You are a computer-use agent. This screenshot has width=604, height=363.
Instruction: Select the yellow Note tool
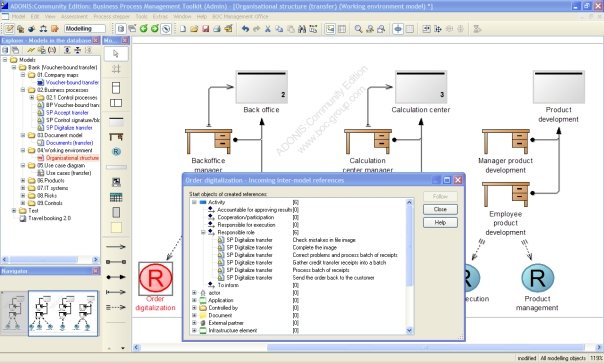[116, 227]
